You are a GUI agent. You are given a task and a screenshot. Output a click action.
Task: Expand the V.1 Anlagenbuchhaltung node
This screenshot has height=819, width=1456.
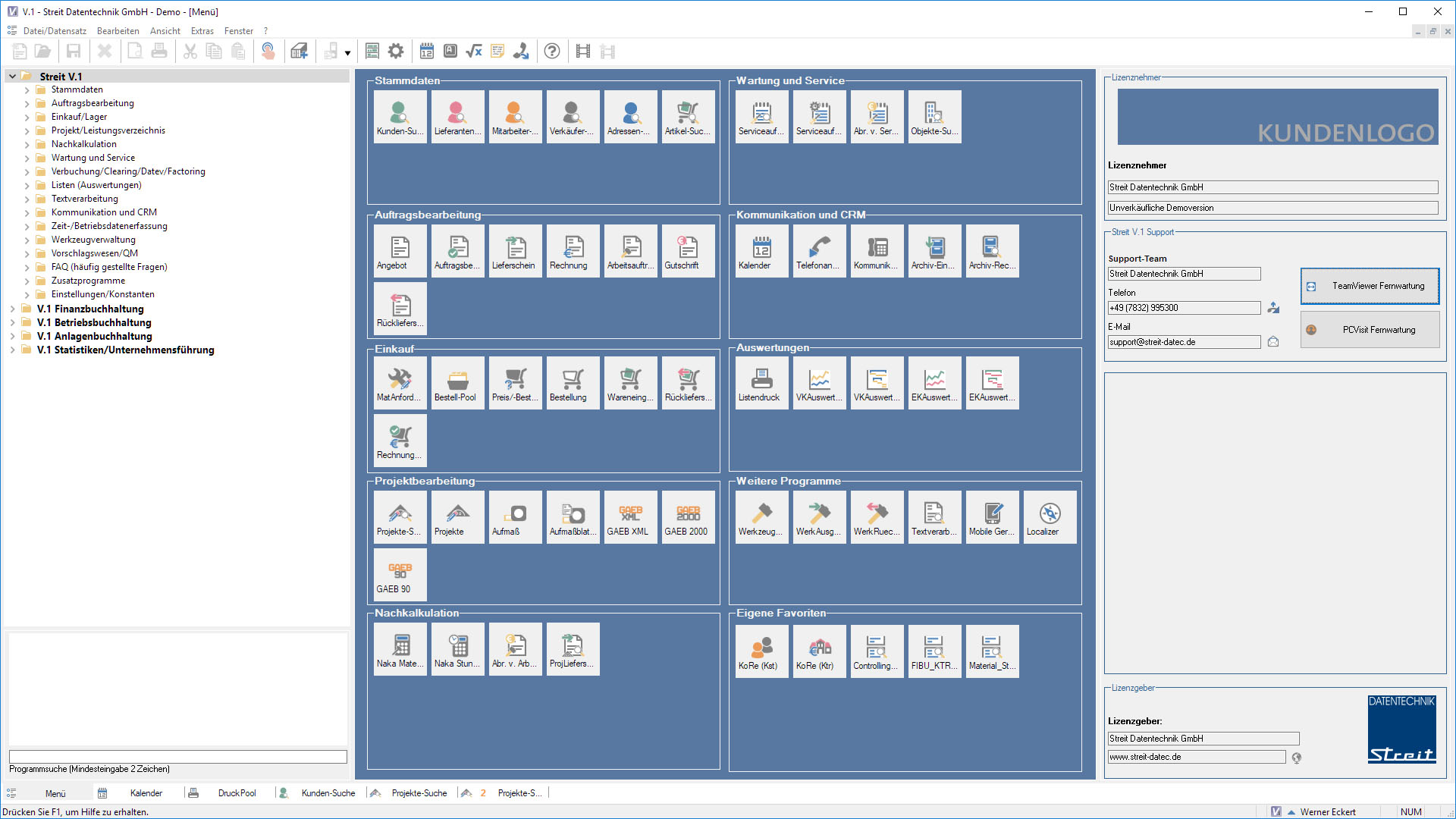tap(12, 336)
